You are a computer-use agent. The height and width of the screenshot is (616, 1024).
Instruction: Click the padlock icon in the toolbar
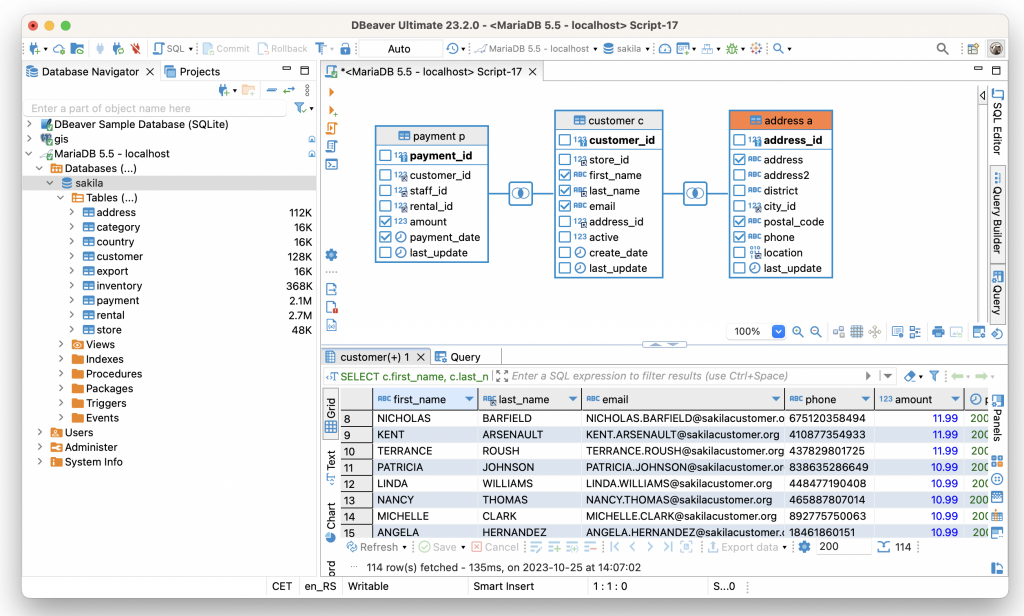[x=345, y=48]
